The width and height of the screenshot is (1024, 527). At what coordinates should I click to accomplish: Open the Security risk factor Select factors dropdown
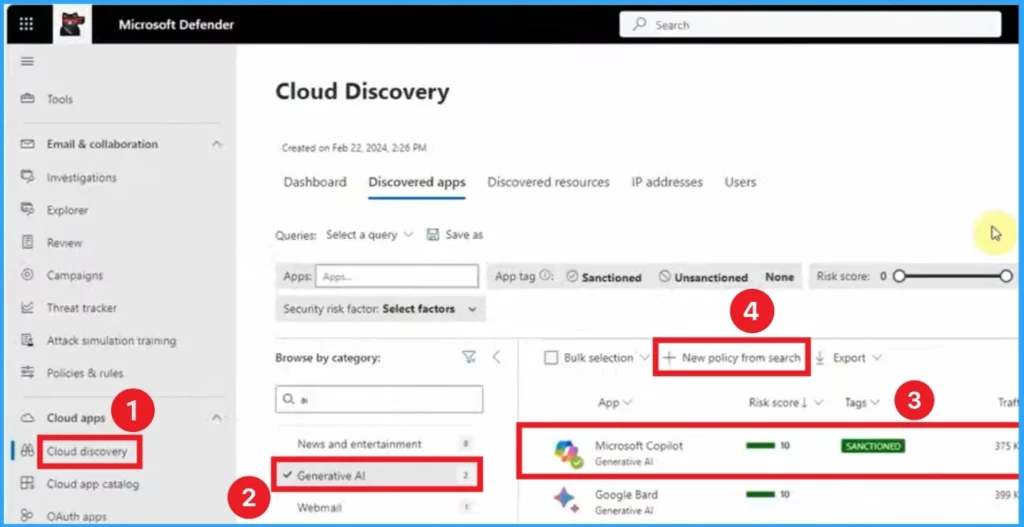429,308
